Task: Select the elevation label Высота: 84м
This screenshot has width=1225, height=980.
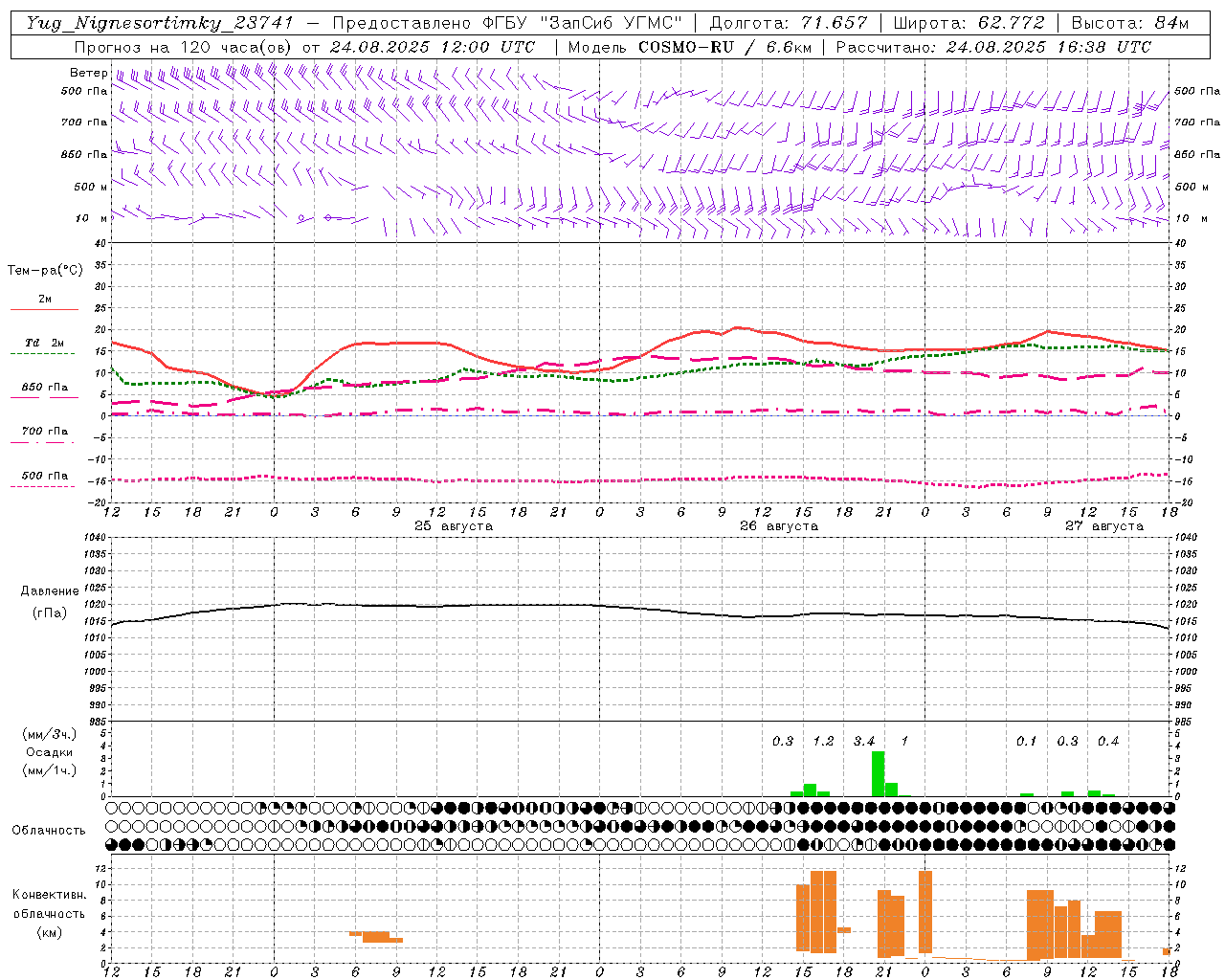Action: (x=1129, y=23)
